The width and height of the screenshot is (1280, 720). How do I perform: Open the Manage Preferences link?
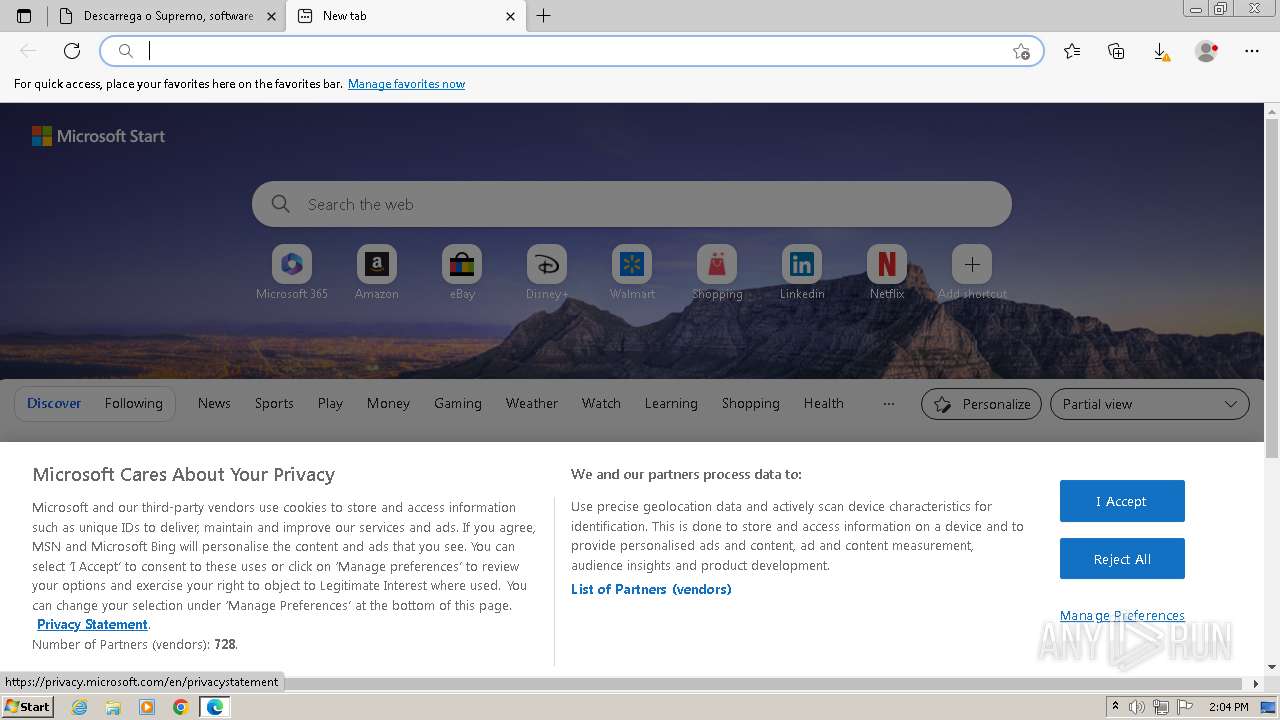pyautogui.click(x=1122, y=616)
